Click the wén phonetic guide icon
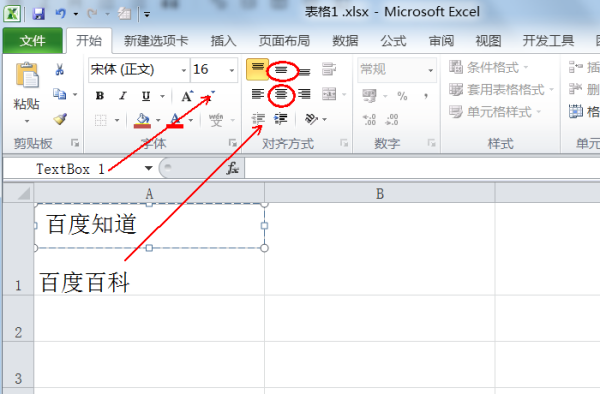600x394 pixels. tap(216, 120)
